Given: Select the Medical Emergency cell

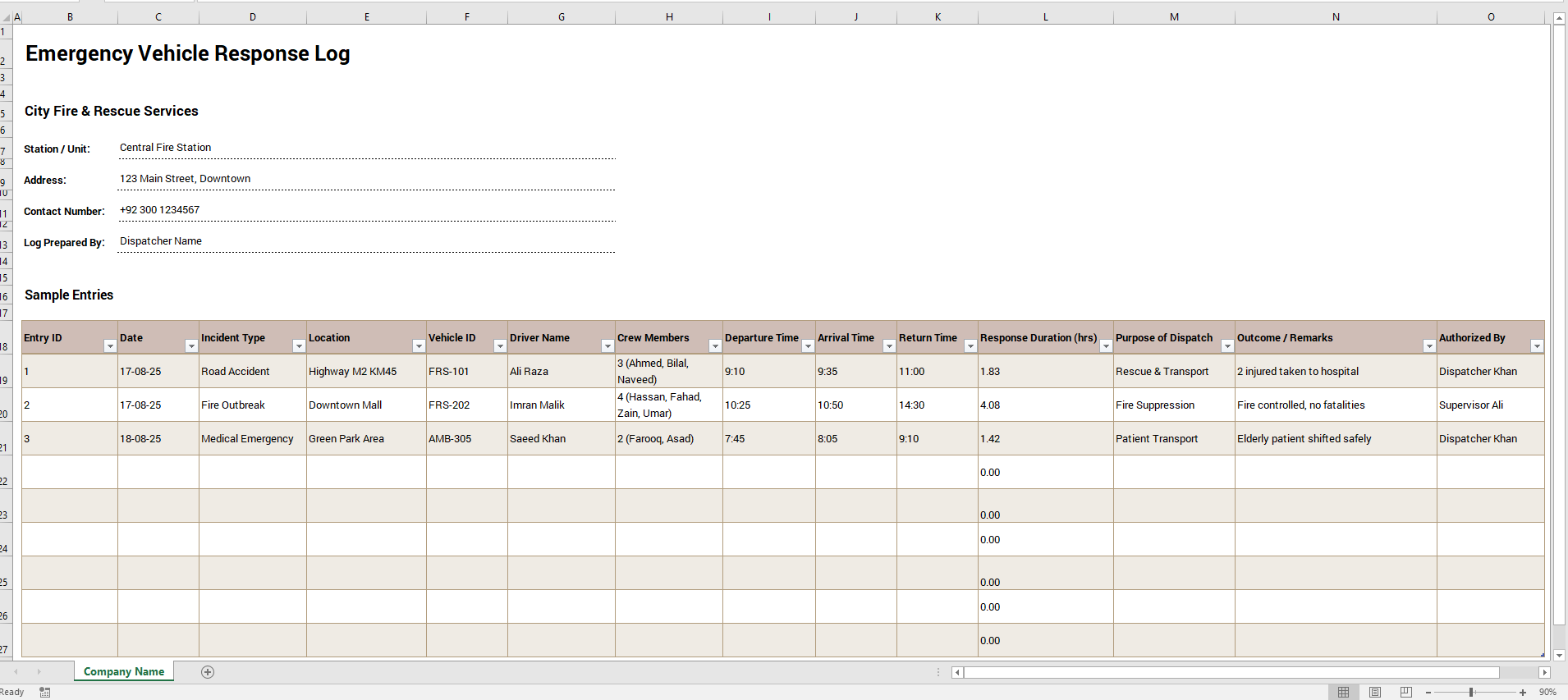Looking at the screenshot, I should [253, 439].
